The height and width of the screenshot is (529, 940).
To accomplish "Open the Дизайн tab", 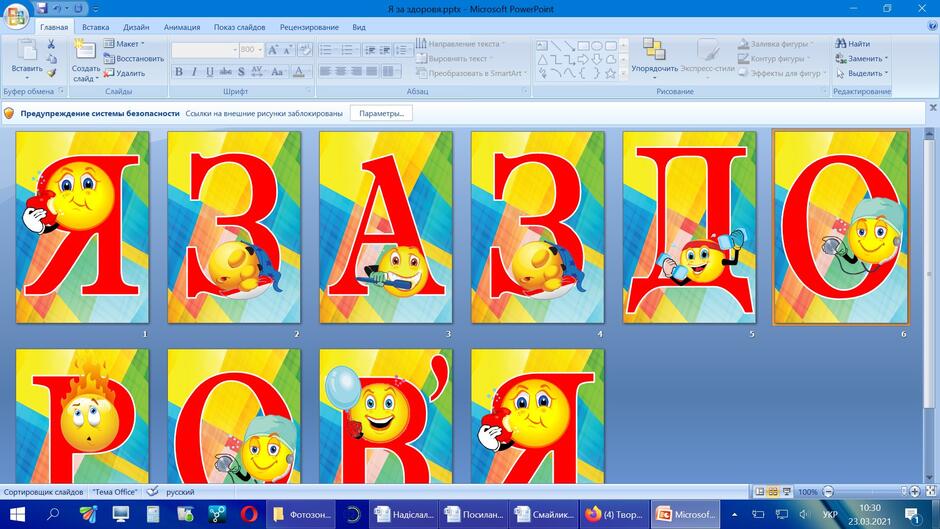I will tap(136, 27).
